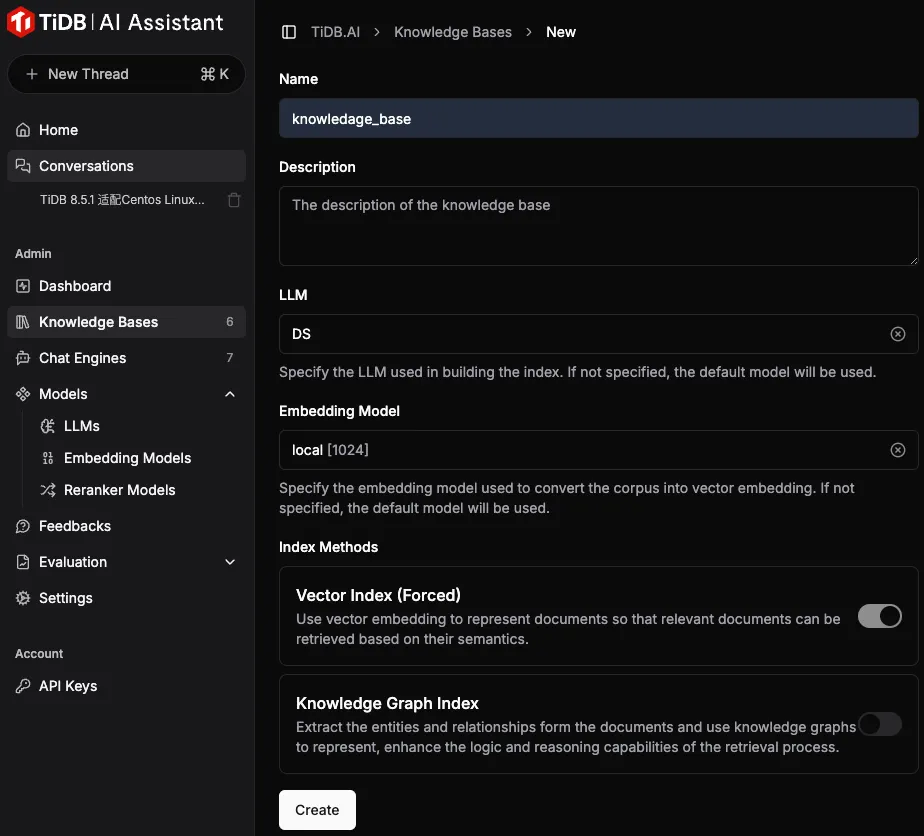
Task: Clear the DS LLM selection
Action: (897, 334)
